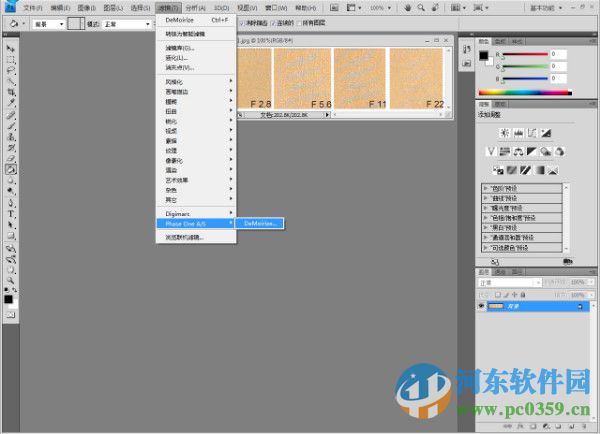Open the 模式 blend mode dropdown
600x434 pixels.
coord(127,24)
